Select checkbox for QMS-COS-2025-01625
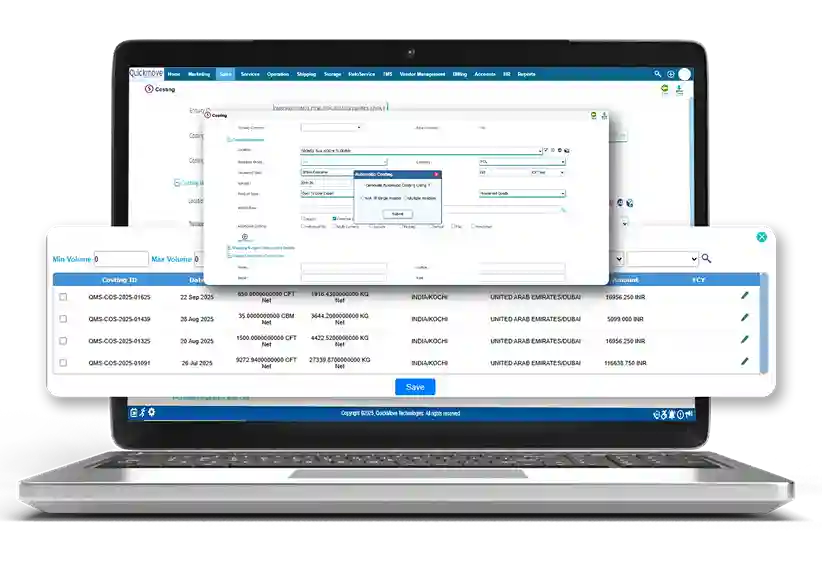 [63, 297]
